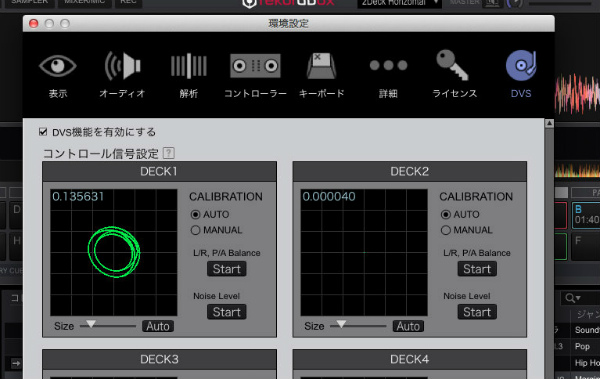Click the 0.135631 value on DECK1

78,197
